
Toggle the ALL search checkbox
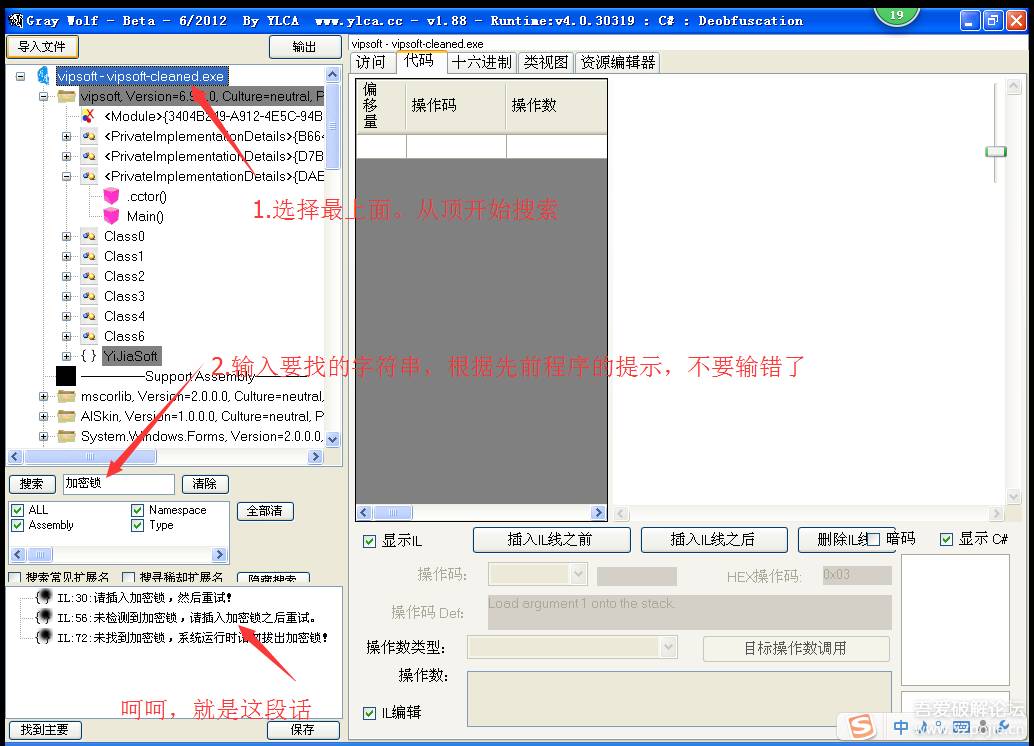(18, 510)
